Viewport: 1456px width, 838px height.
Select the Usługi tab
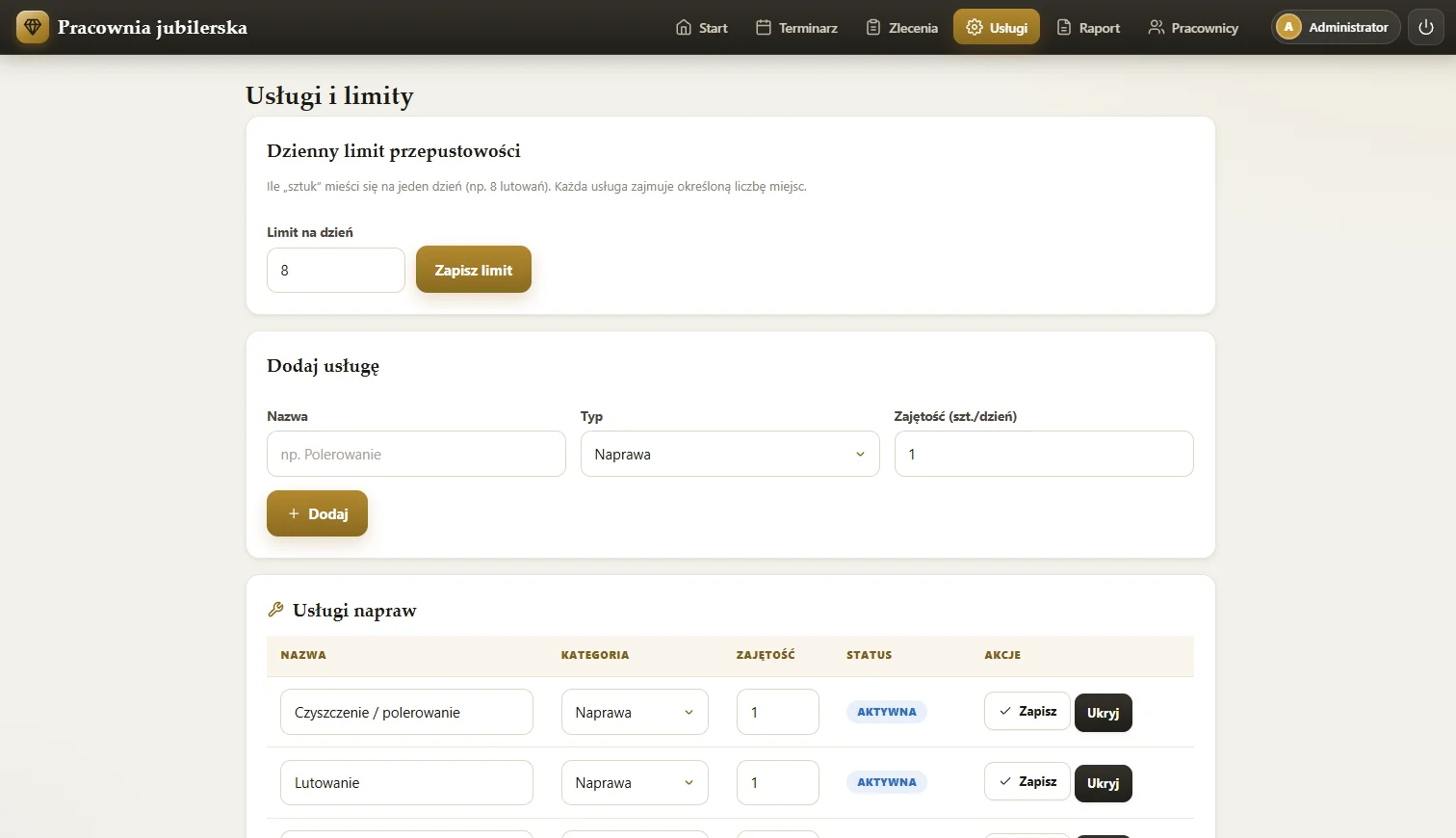tap(997, 27)
